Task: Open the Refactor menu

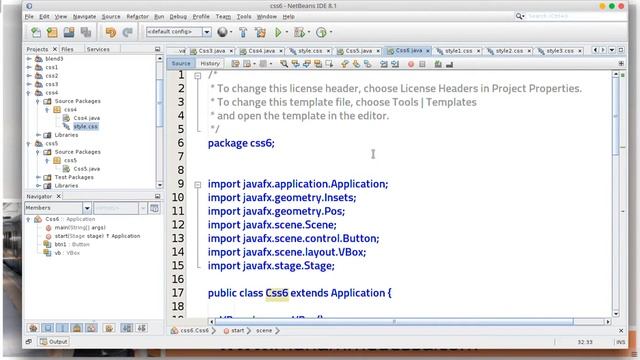Action: (138, 17)
